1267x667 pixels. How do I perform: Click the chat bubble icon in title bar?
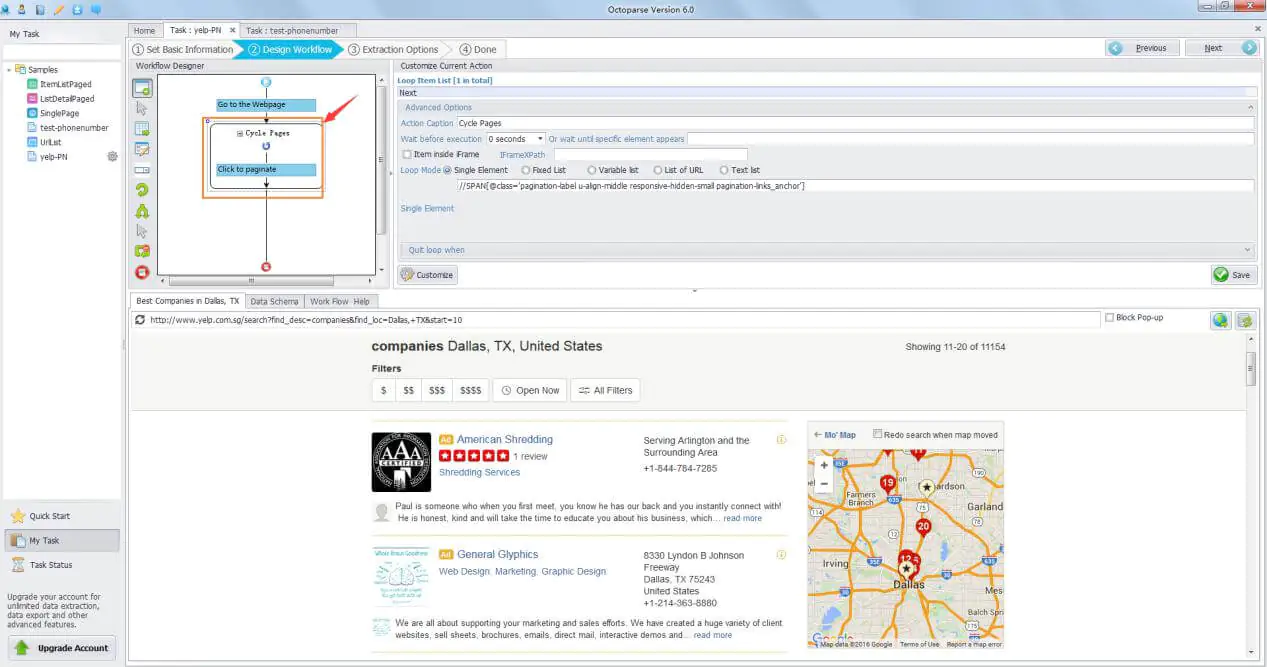point(96,9)
